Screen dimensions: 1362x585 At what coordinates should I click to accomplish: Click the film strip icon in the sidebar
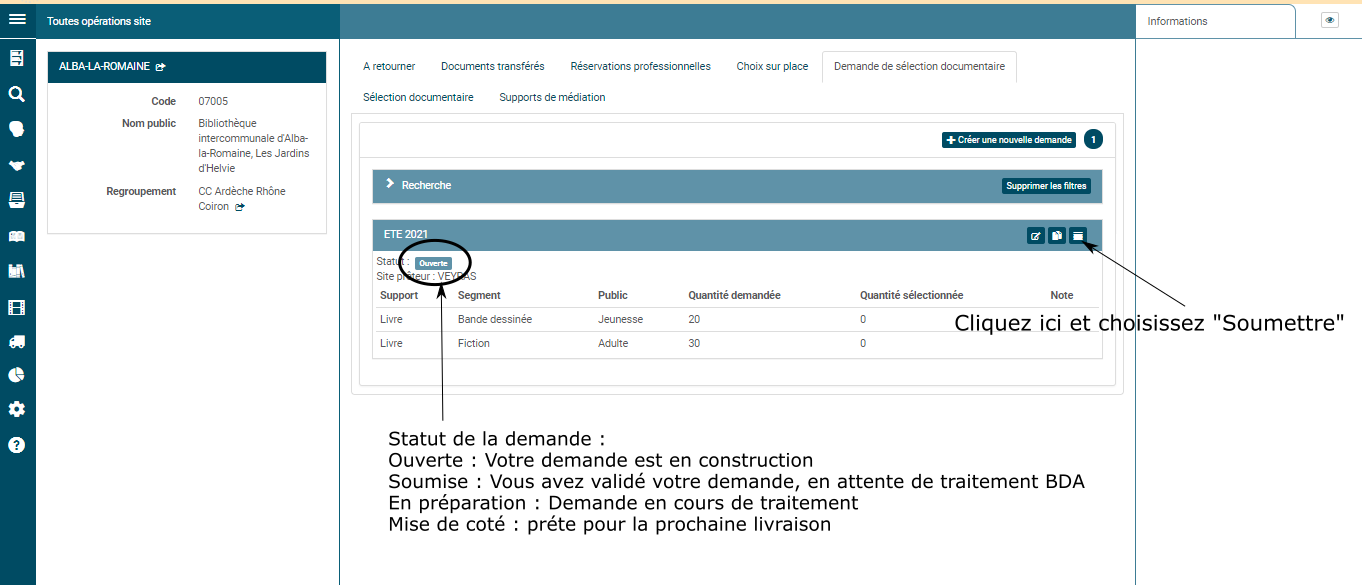tap(16, 307)
